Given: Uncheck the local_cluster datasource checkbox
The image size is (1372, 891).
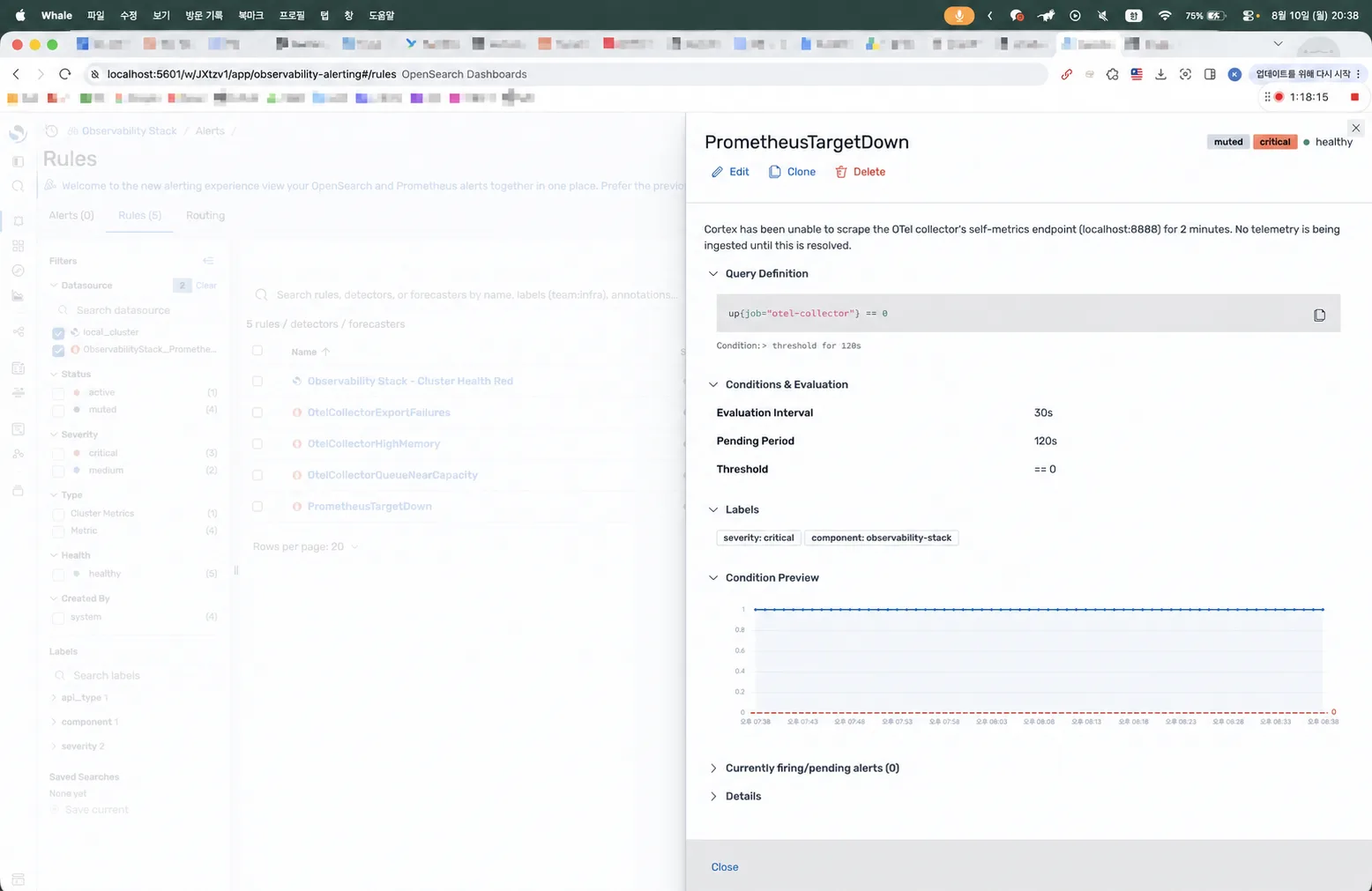Looking at the screenshot, I should tap(58, 333).
